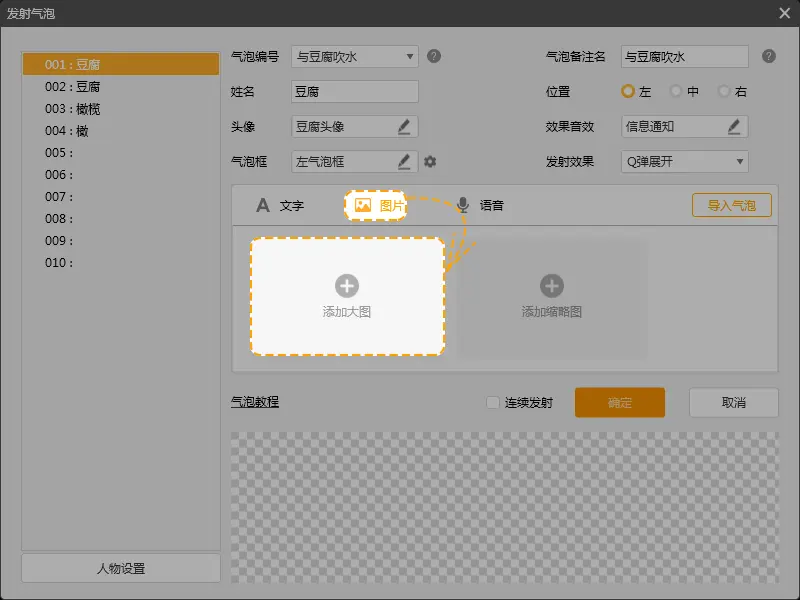Viewport: 800px width, 600px height.
Task: Choose the 右 position radio button
Action: pyautogui.click(x=724, y=91)
